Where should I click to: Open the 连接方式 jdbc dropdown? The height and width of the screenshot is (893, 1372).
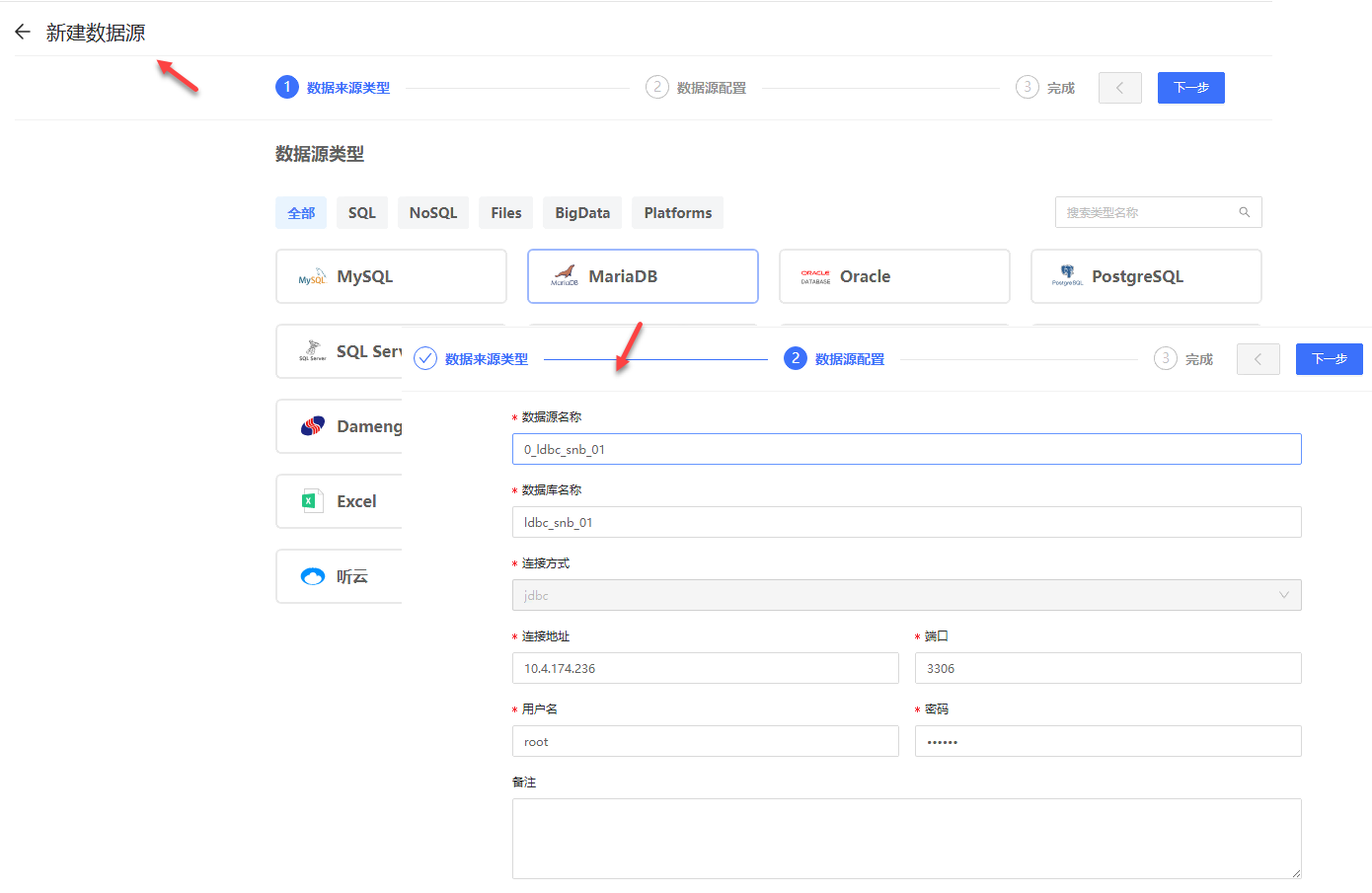906,595
